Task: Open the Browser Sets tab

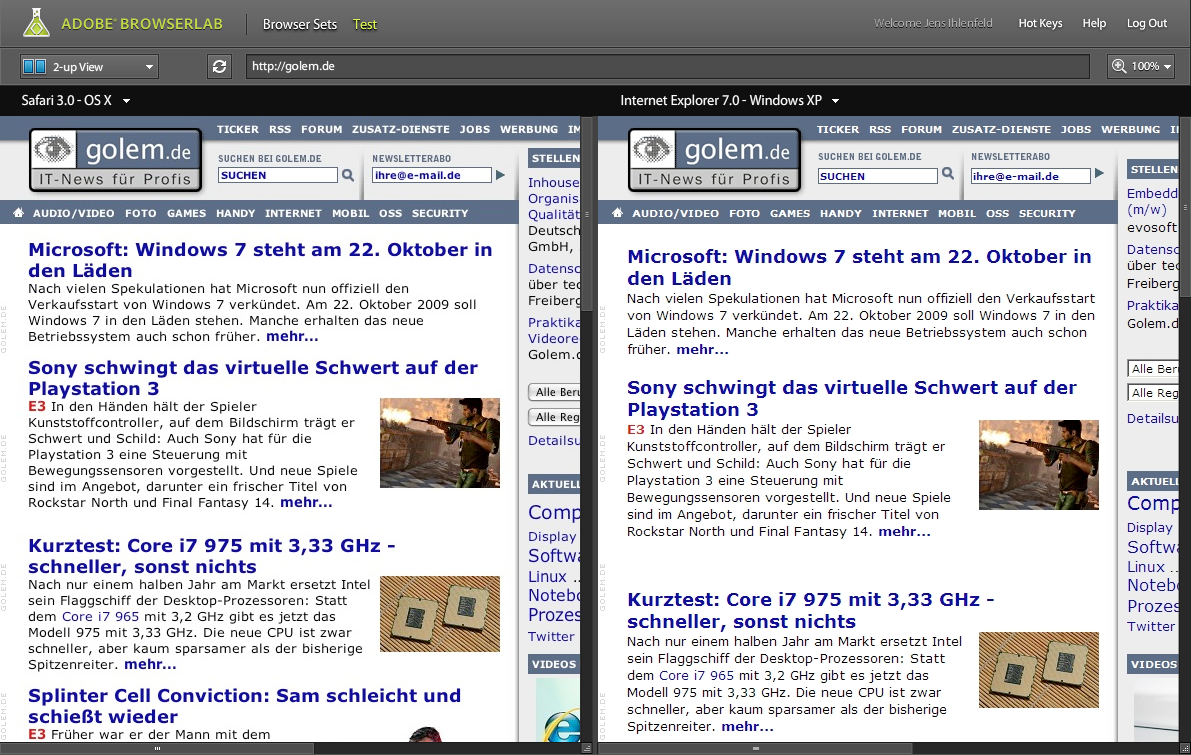Action: [x=299, y=24]
